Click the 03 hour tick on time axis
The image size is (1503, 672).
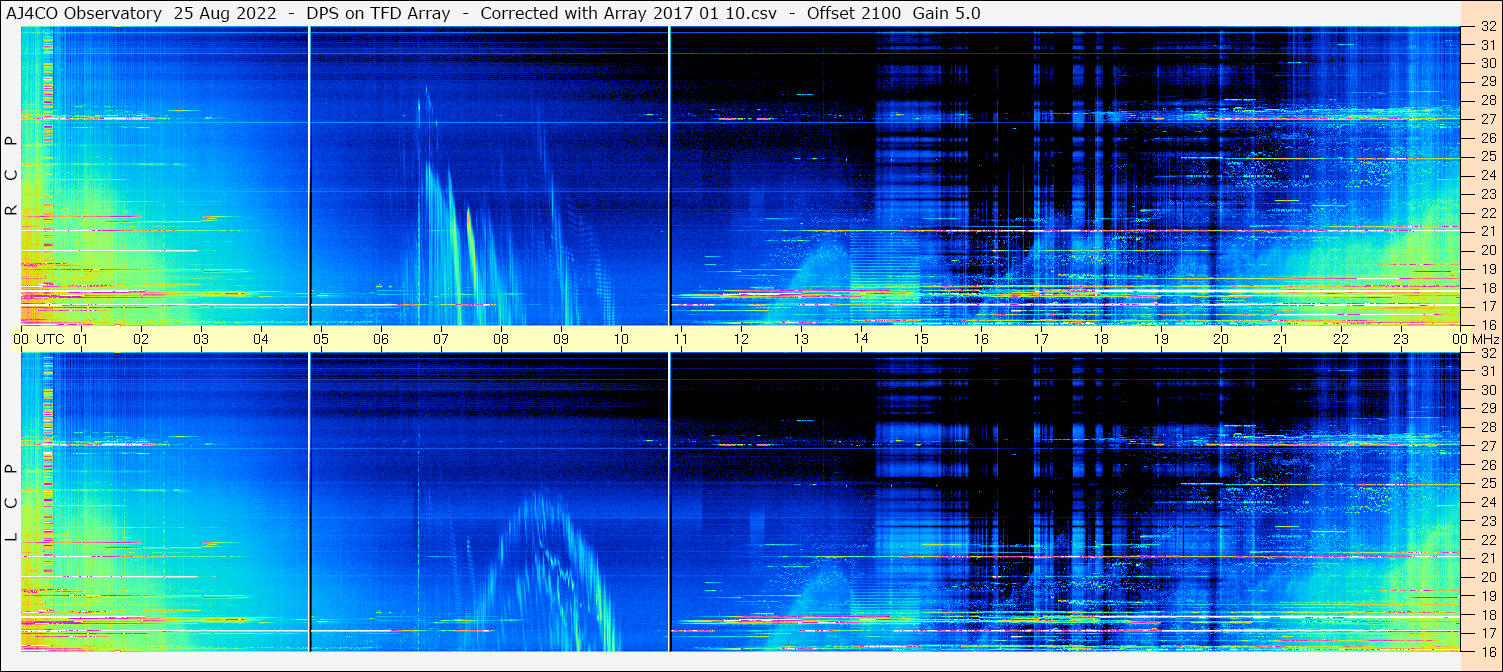click(200, 339)
